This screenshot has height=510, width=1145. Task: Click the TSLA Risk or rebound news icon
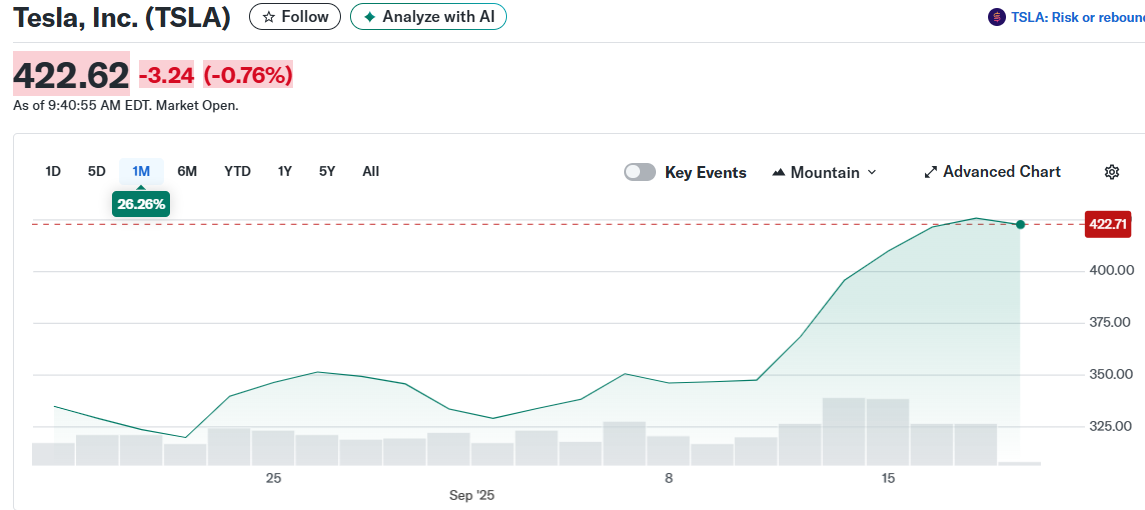(996, 18)
